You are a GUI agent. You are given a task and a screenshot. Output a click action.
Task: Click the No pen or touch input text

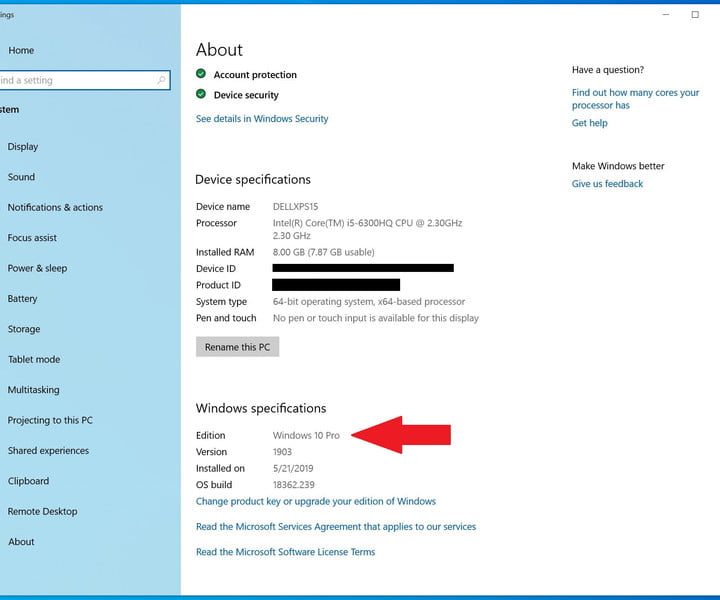(x=376, y=318)
